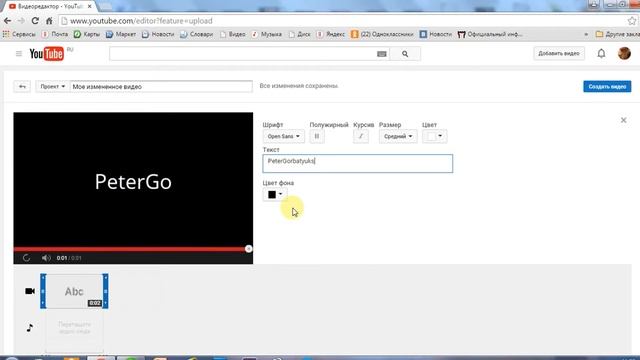Click the Создать видео button
The height and width of the screenshot is (360, 640).
coord(607,87)
